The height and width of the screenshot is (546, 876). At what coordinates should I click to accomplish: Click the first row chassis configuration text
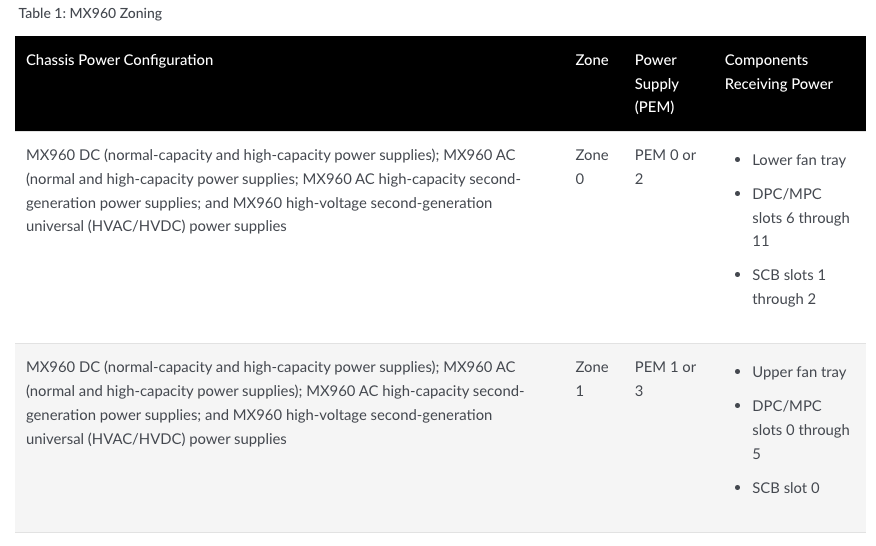point(273,190)
